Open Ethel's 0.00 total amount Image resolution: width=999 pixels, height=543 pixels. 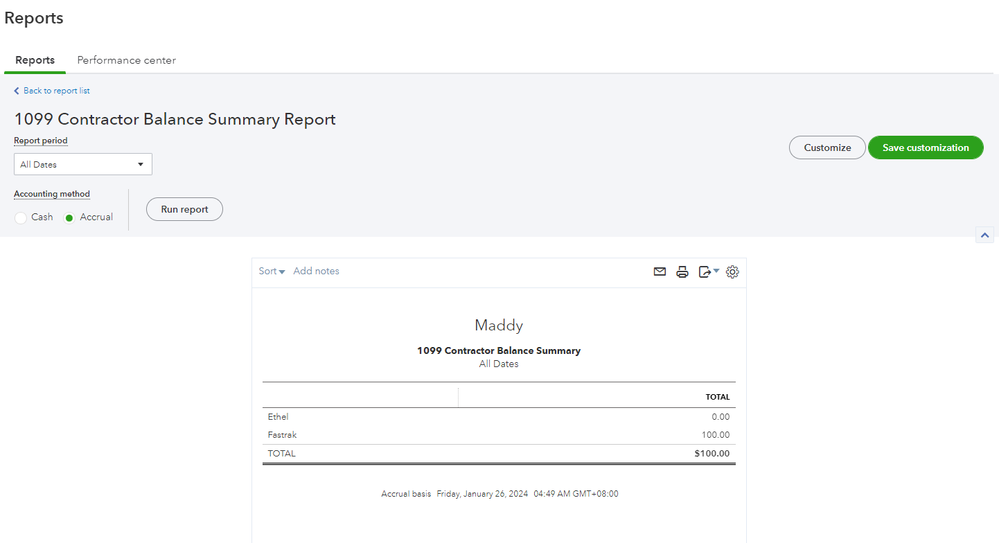click(721, 417)
